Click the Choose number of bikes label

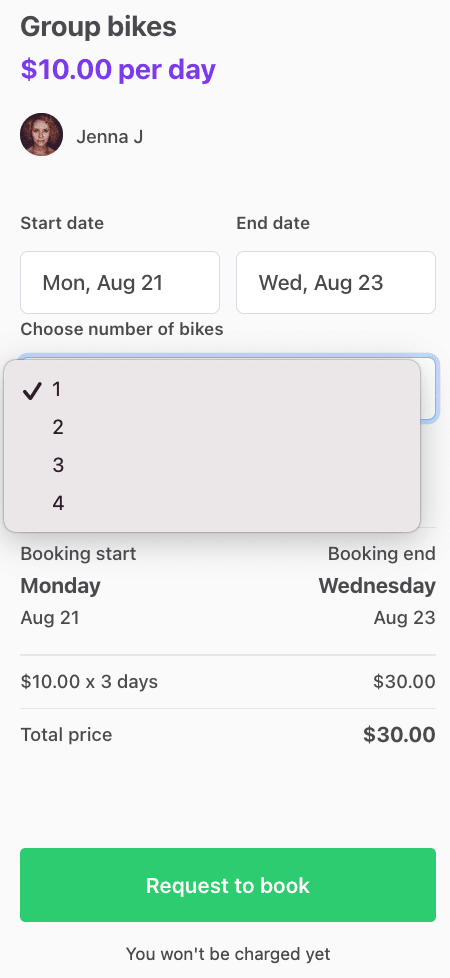point(122,329)
